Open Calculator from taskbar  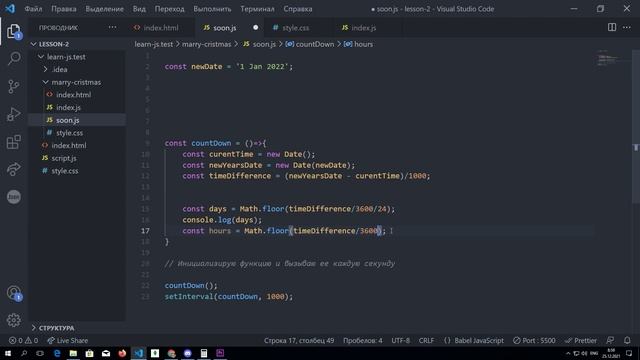pyautogui.click(x=204, y=353)
